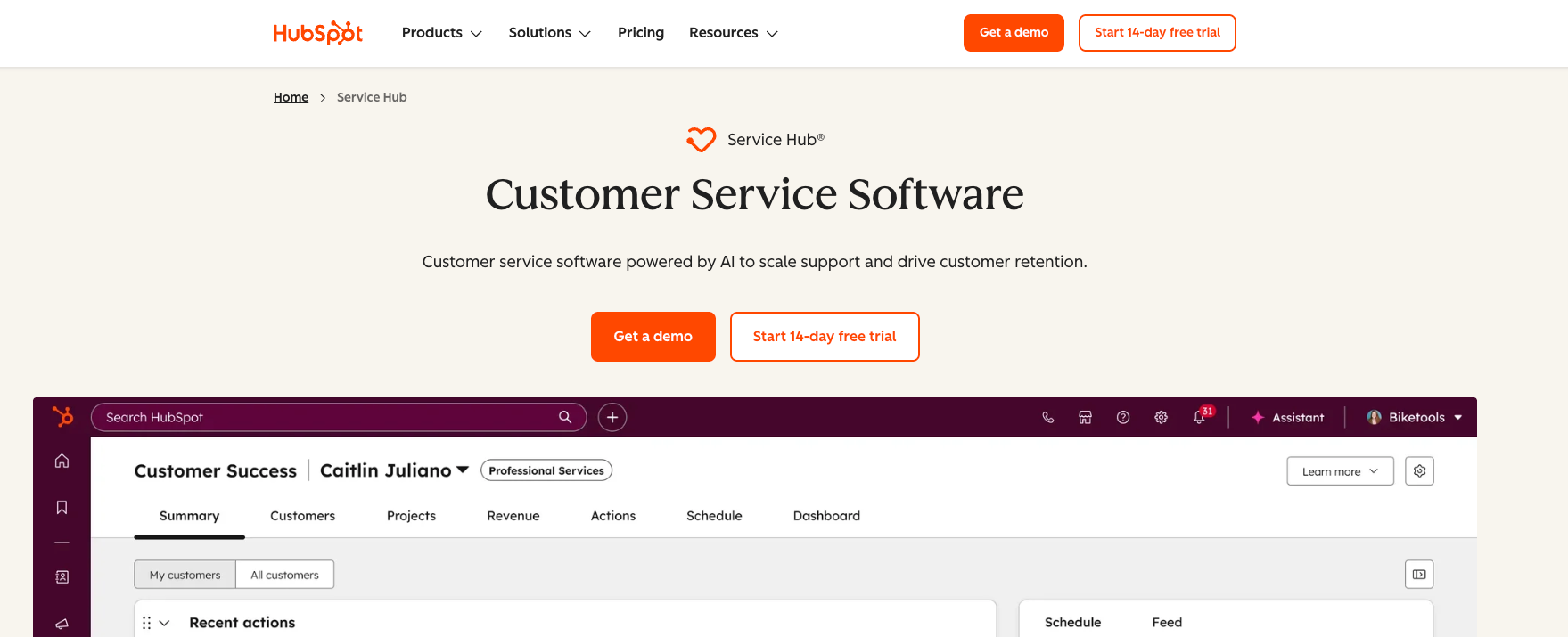Screen dimensions: 1568x637
Task: Click the header Start 14-day free trial button
Action: pos(1157,33)
